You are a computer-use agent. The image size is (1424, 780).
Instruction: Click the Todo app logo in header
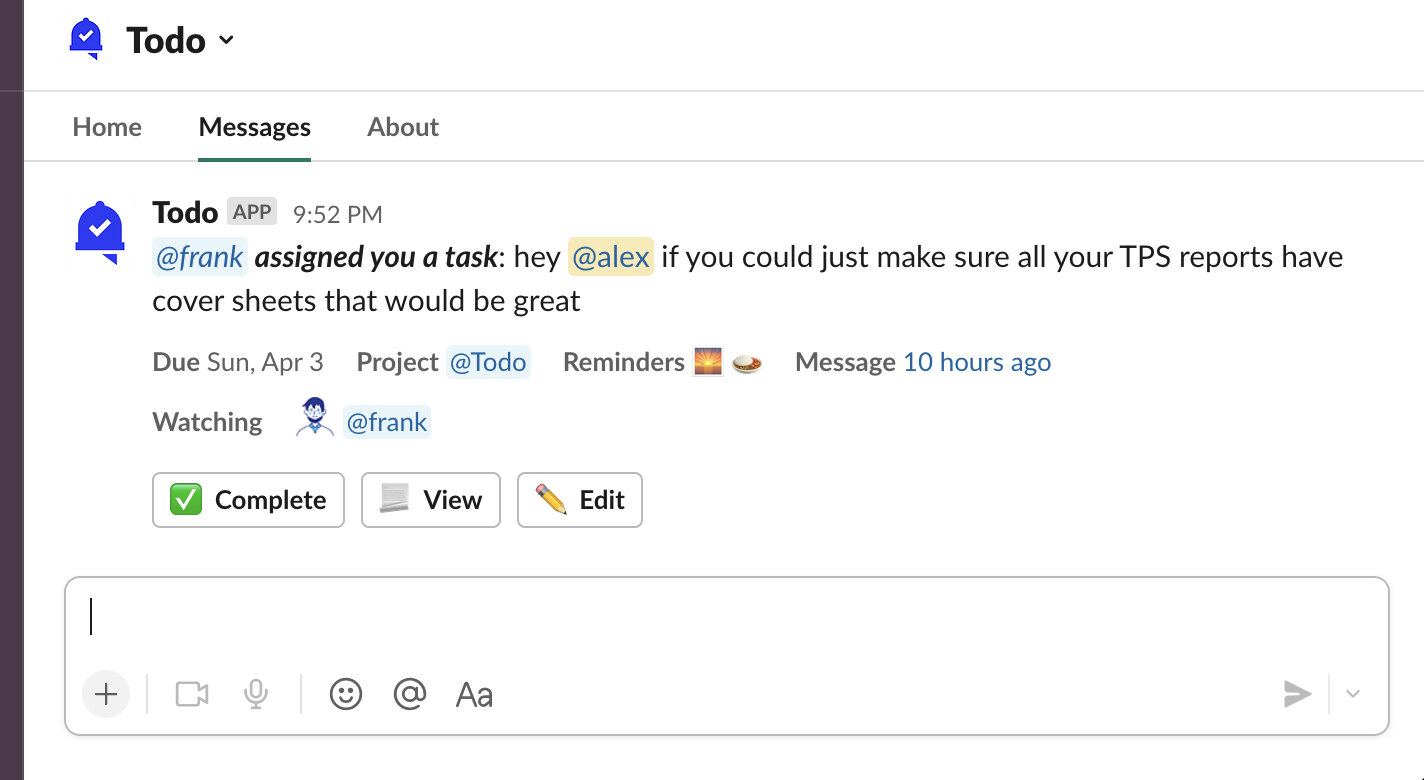pos(87,39)
